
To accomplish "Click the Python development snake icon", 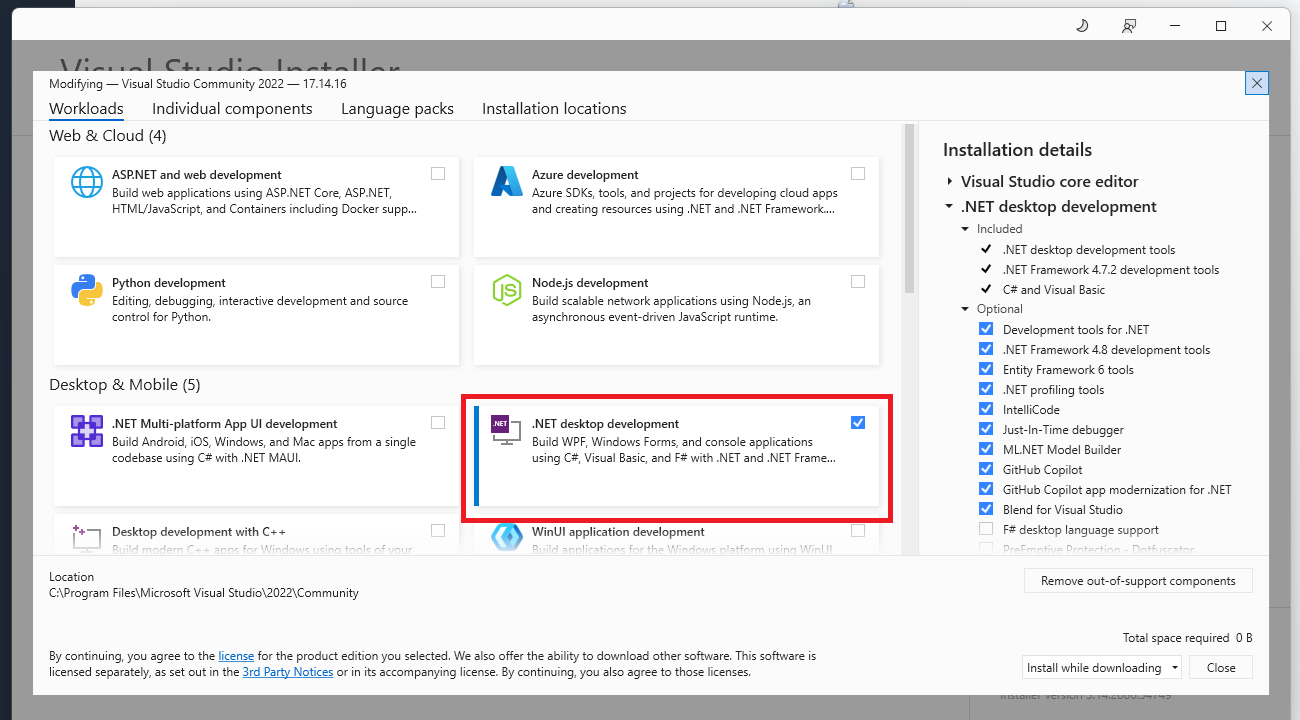I will (87, 290).
